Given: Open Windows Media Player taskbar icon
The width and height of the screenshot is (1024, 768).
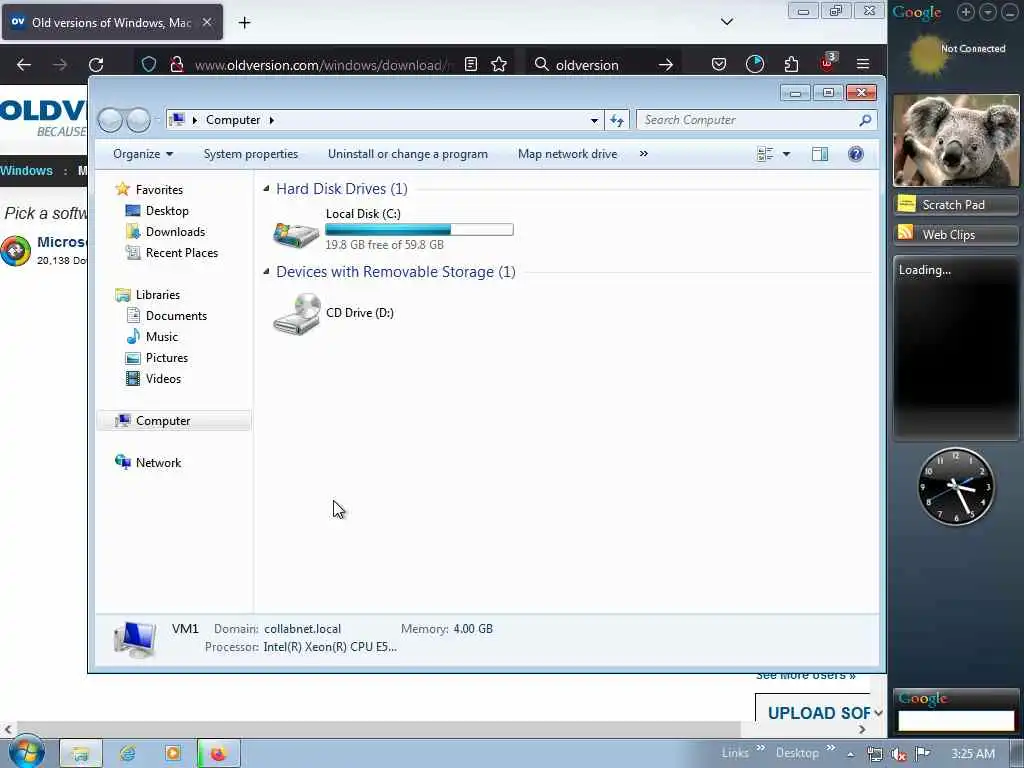Looking at the screenshot, I should point(173,754).
